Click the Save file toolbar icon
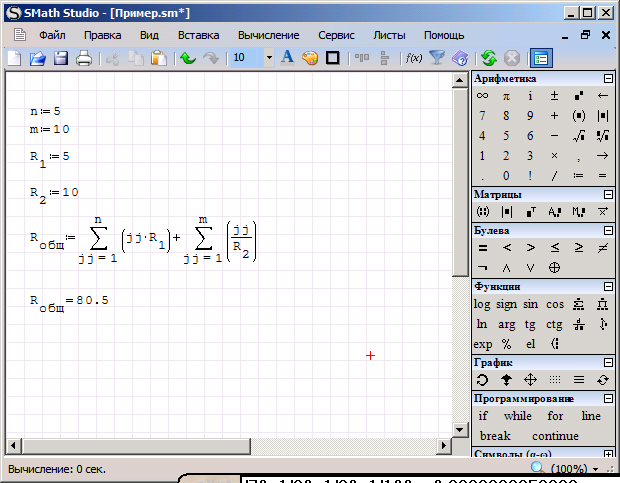The image size is (620, 483). pyautogui.click(x=61, y=58)
